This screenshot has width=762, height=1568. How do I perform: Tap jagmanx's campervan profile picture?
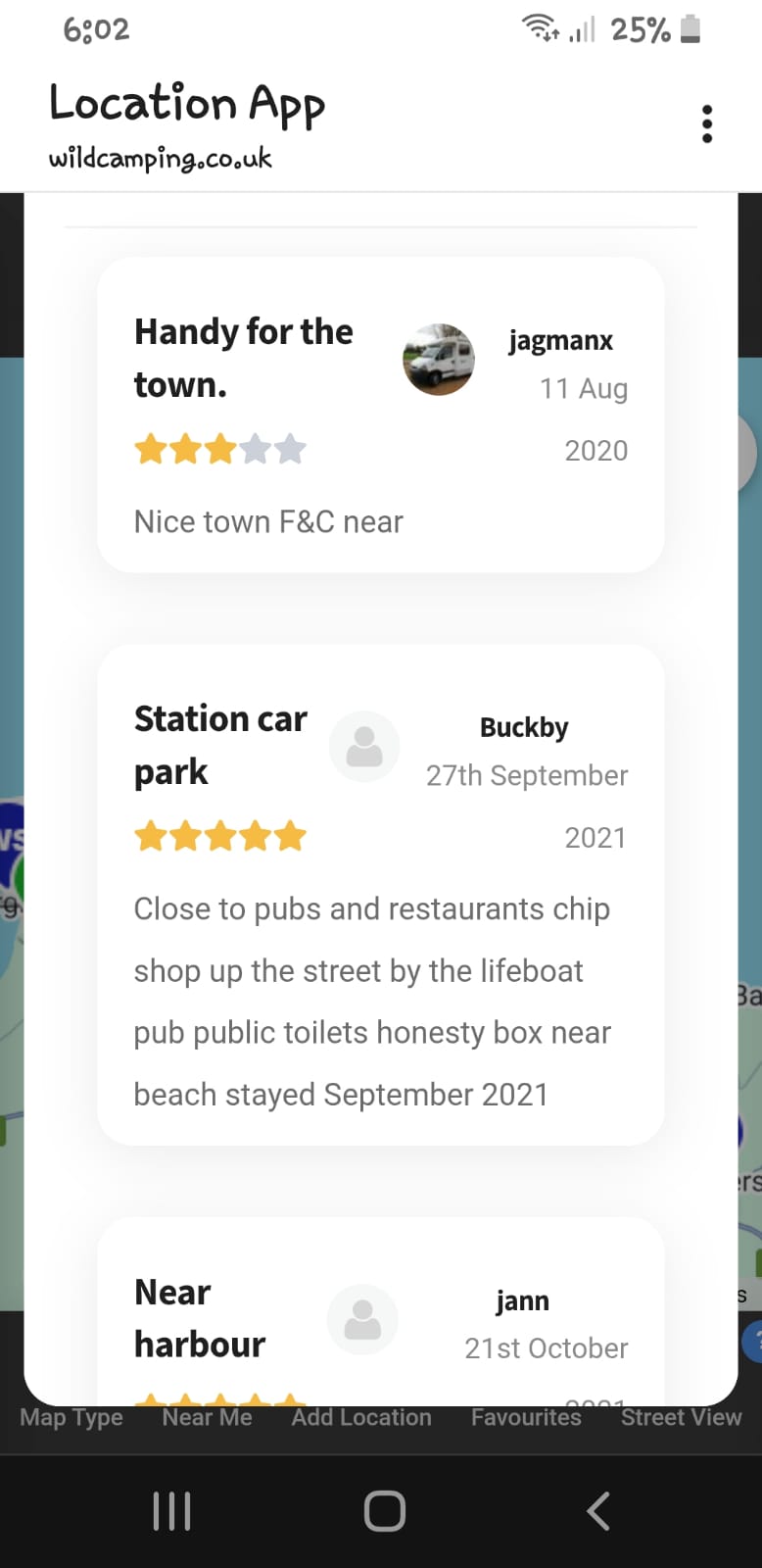pyautogui.click(x=439, y=360)
